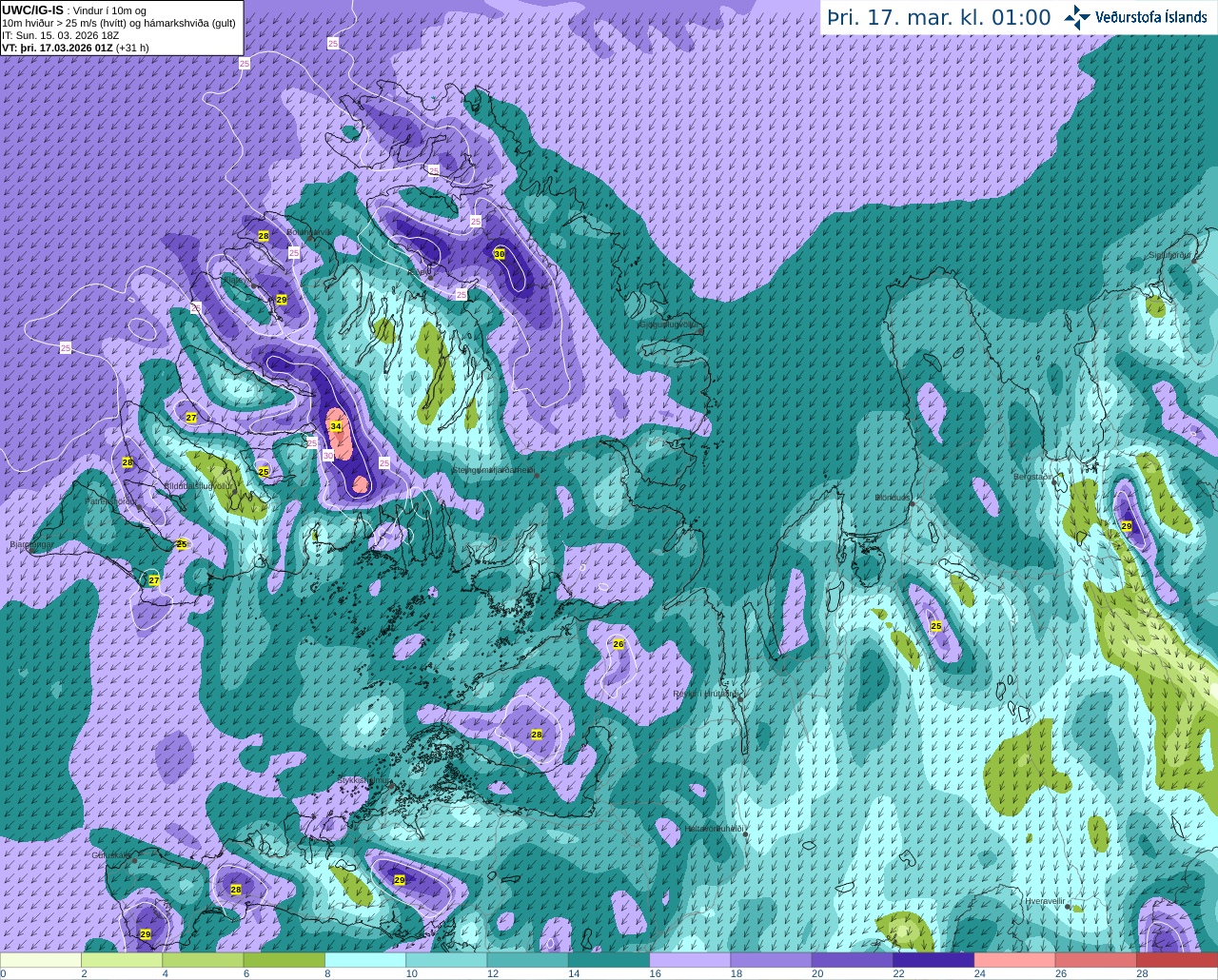Click the Siglufjörður station label
The height and width of the screenshot is (980, 1218).
(1169, 255)
